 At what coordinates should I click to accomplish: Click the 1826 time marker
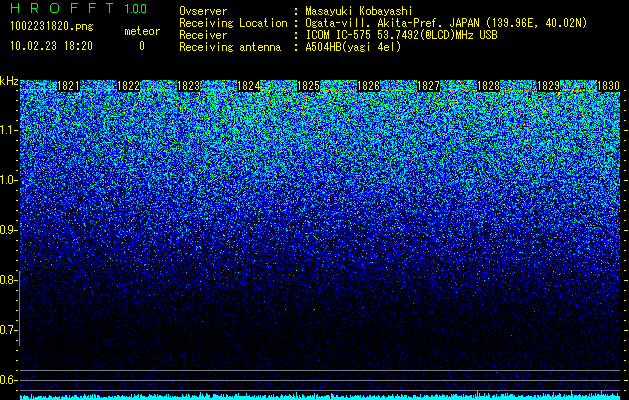coord(368,86)
